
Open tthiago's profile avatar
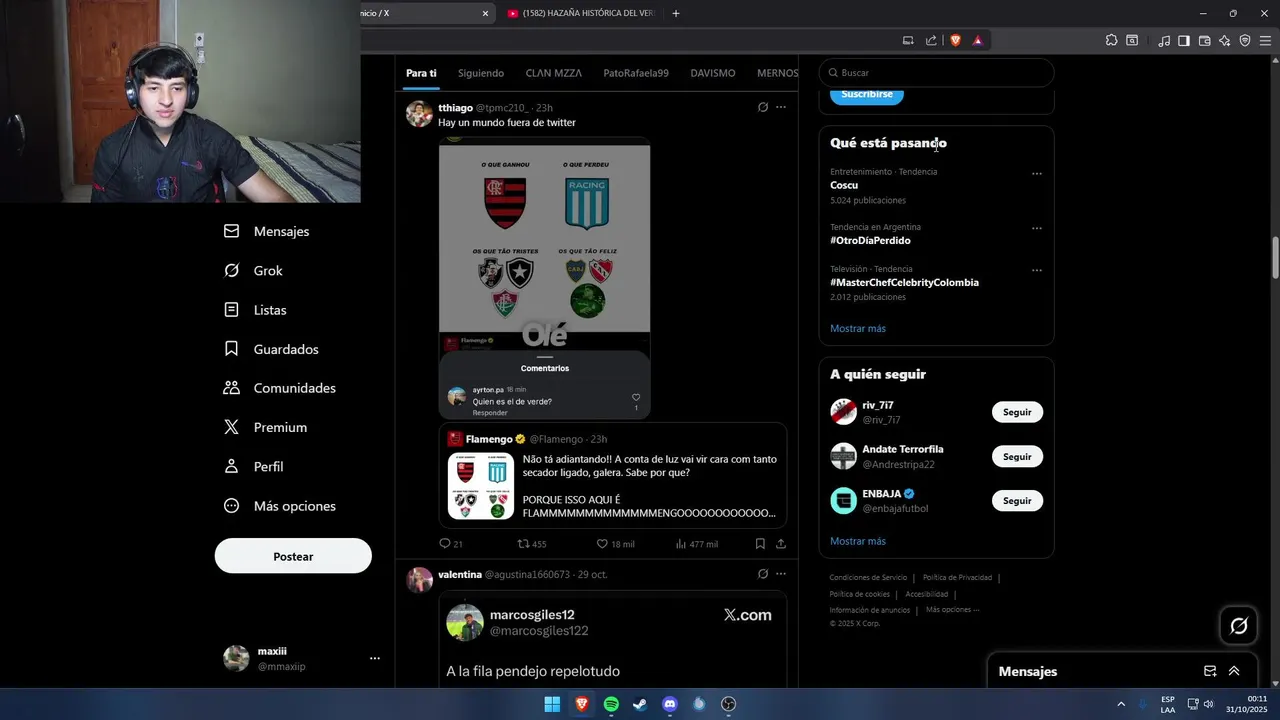click(419, 113)
